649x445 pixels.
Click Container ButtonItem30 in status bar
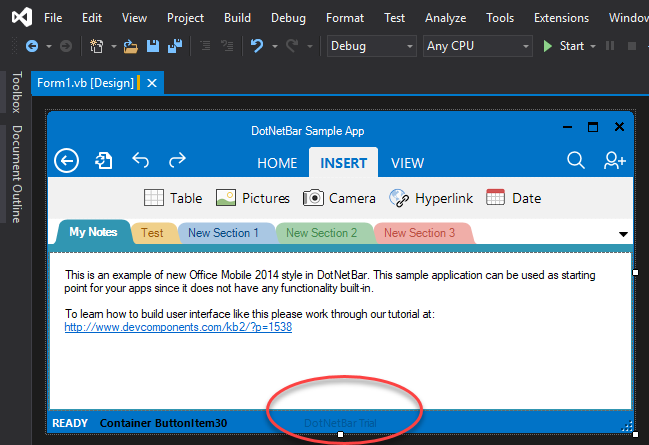point(163,423)
